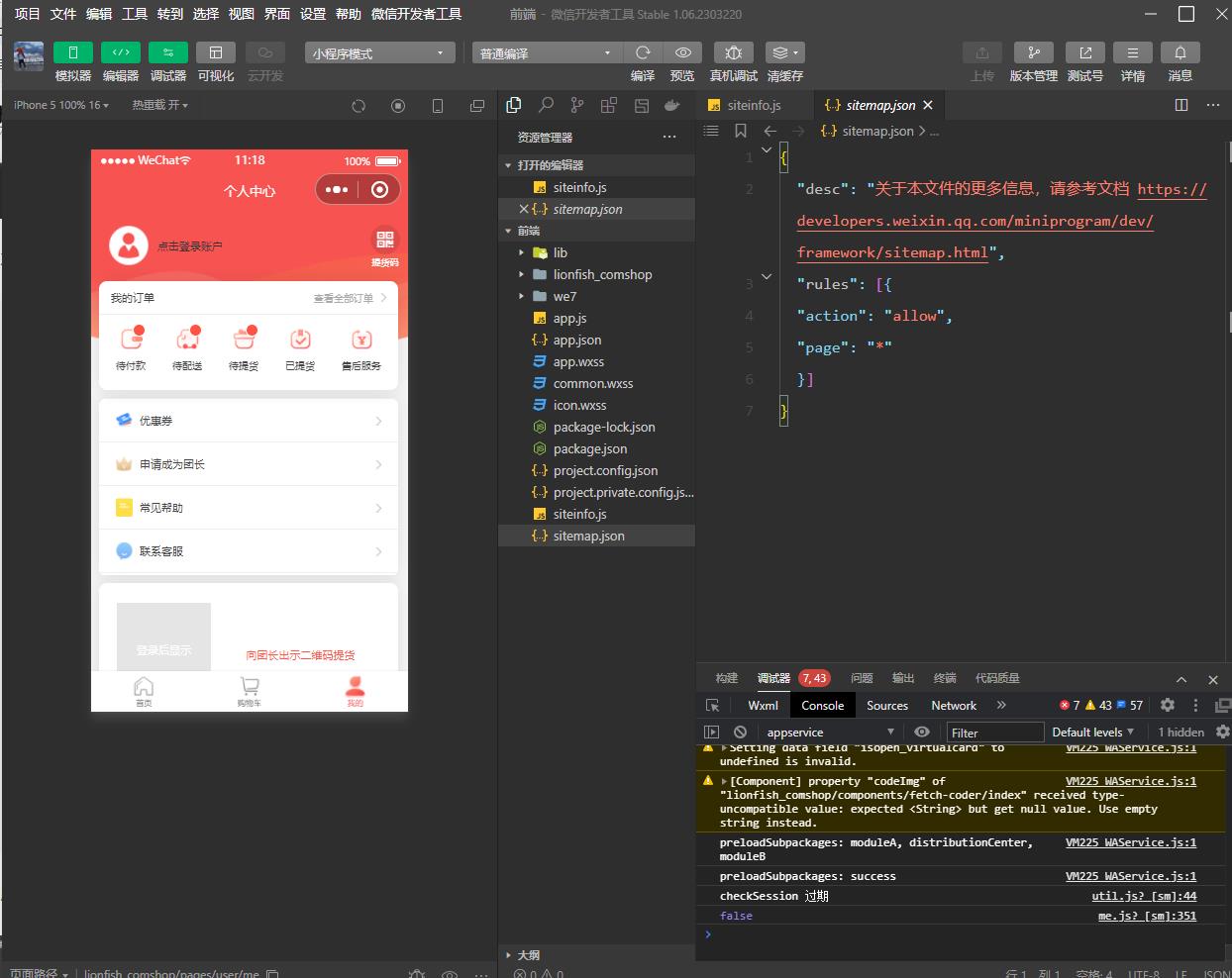The image size is (1232, 978).
Task: Switch to the 问题 problems tab
Action: (862, 678)
